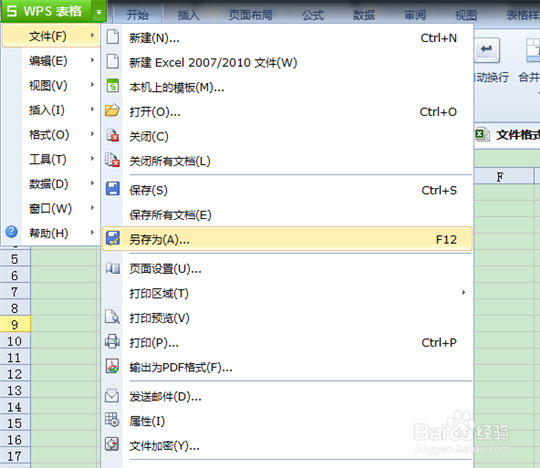Open 属性(I) menu entry
This screenshot has height=468, width=540.
click(287, 421)
